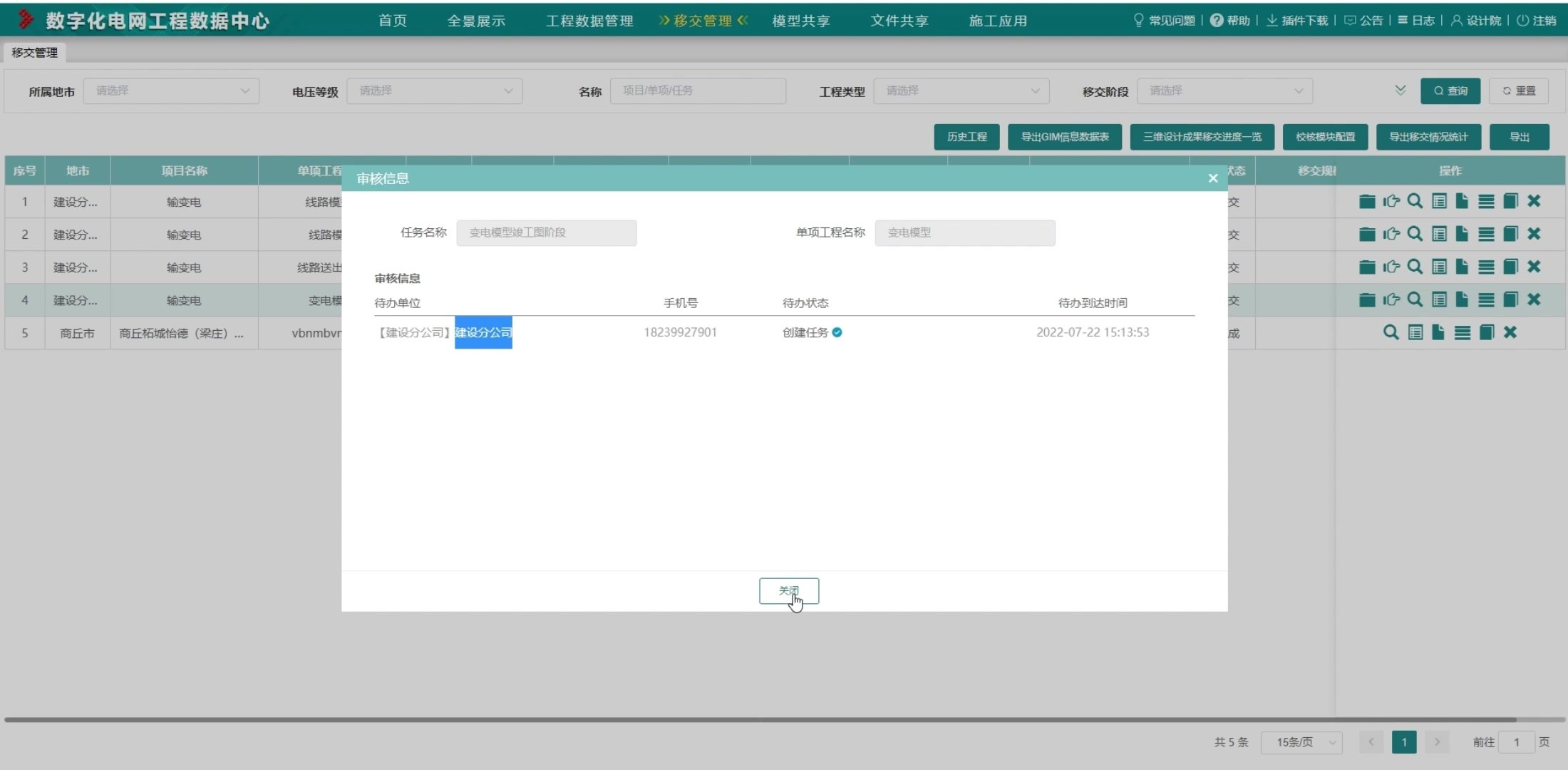Click the 前往 page number input
This screenshot has width=1568, height=770.
(x=1516, y=742)
